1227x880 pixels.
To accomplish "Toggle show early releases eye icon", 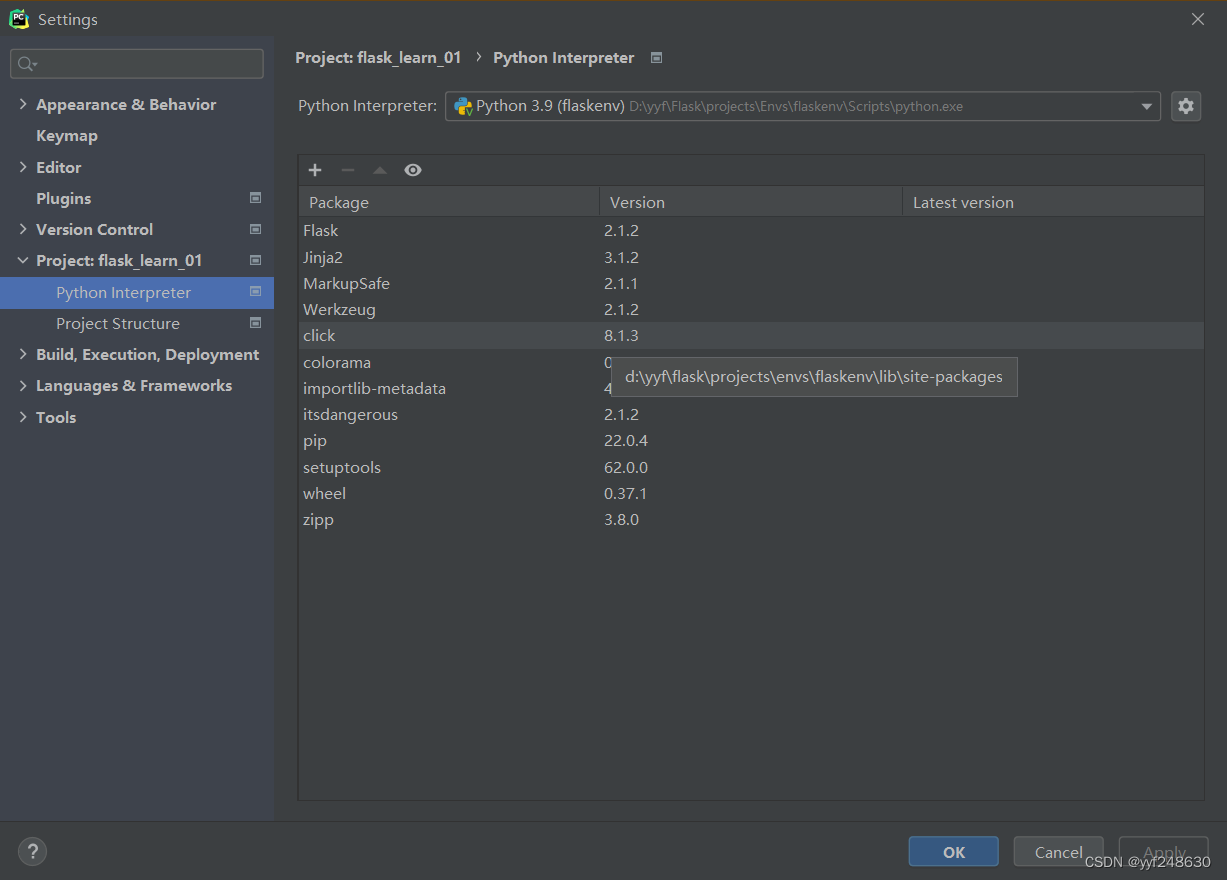I will coord(413,170).
